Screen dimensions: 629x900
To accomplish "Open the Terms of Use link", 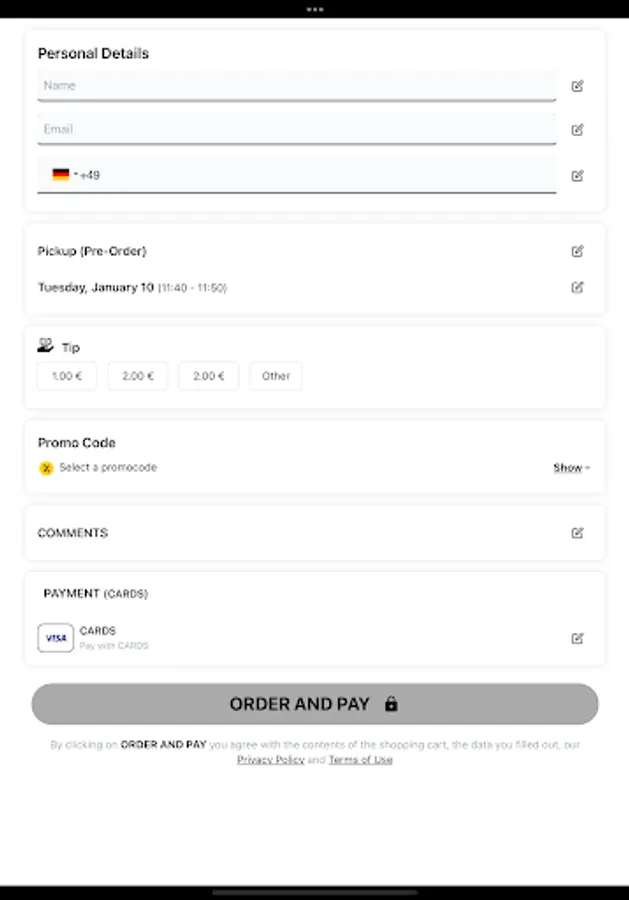I will tap(360, 759).
